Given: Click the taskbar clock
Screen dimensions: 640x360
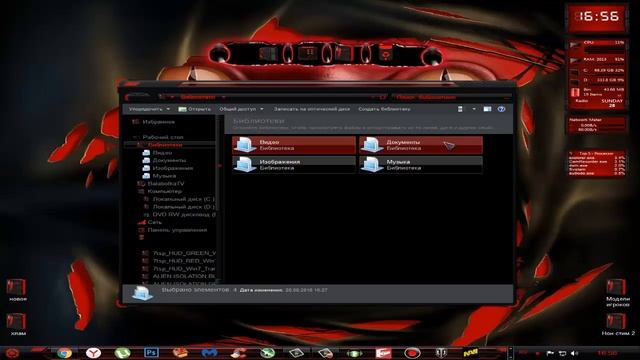Looking at the screenshot, I should (607, 353).
